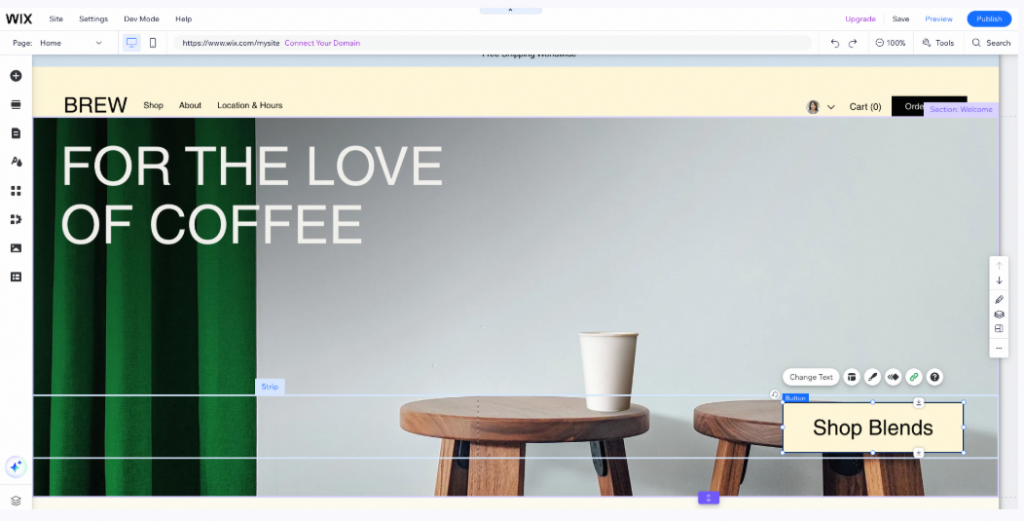1024x521 pixels.
Task: Click the Strip label tag
Action: pos(270,387)
